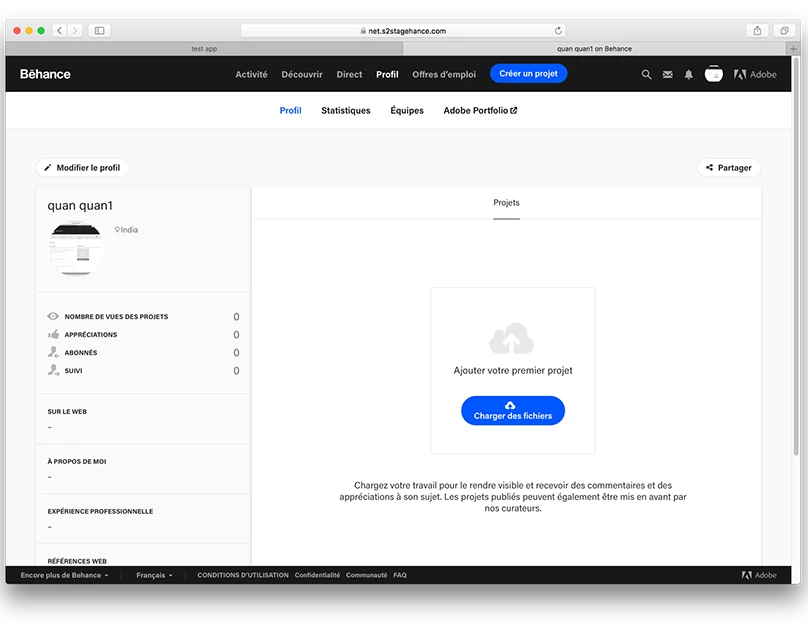Click the Safari share icon
This screenshot has width=808, height=632.
[757, 31]
